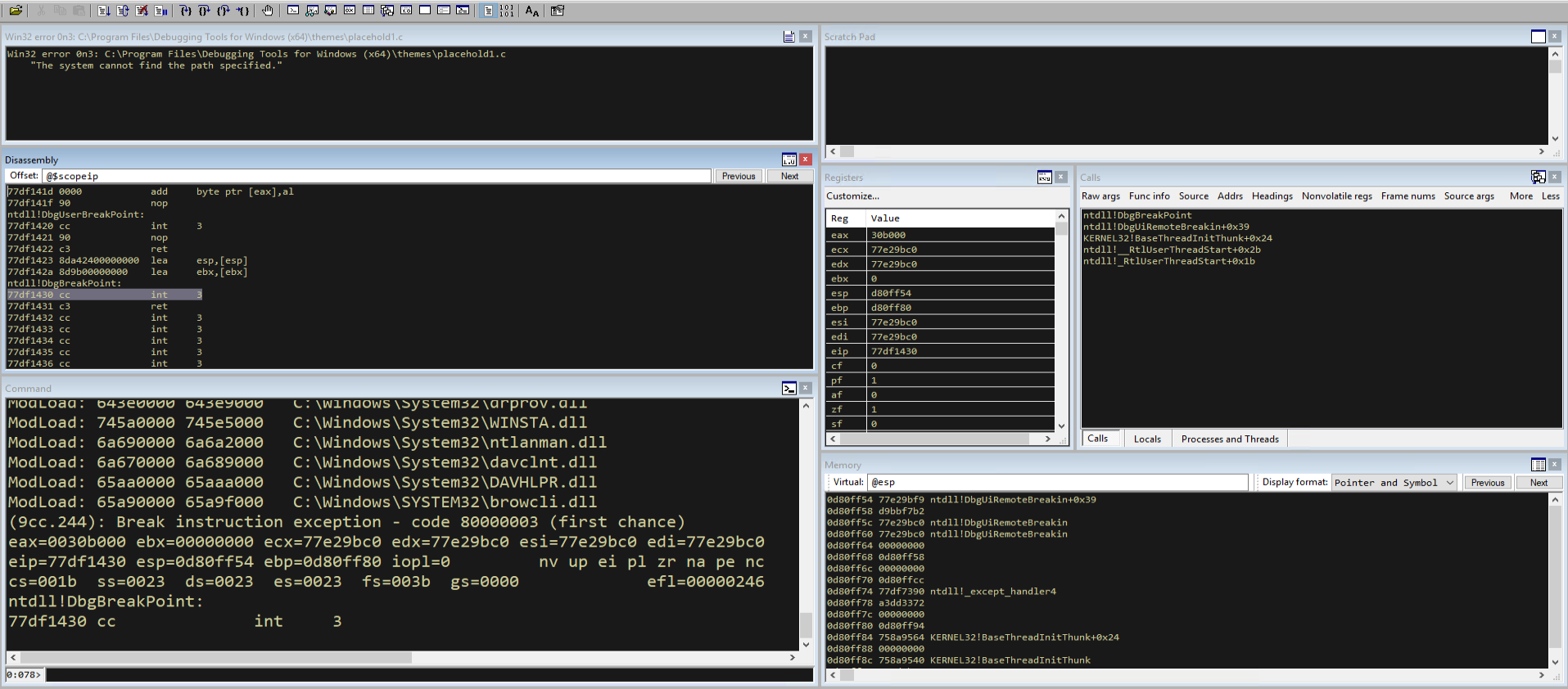1568x689 pixels.
Task: Open the Command Browser window from toolbar
Action: pos(463,11)
